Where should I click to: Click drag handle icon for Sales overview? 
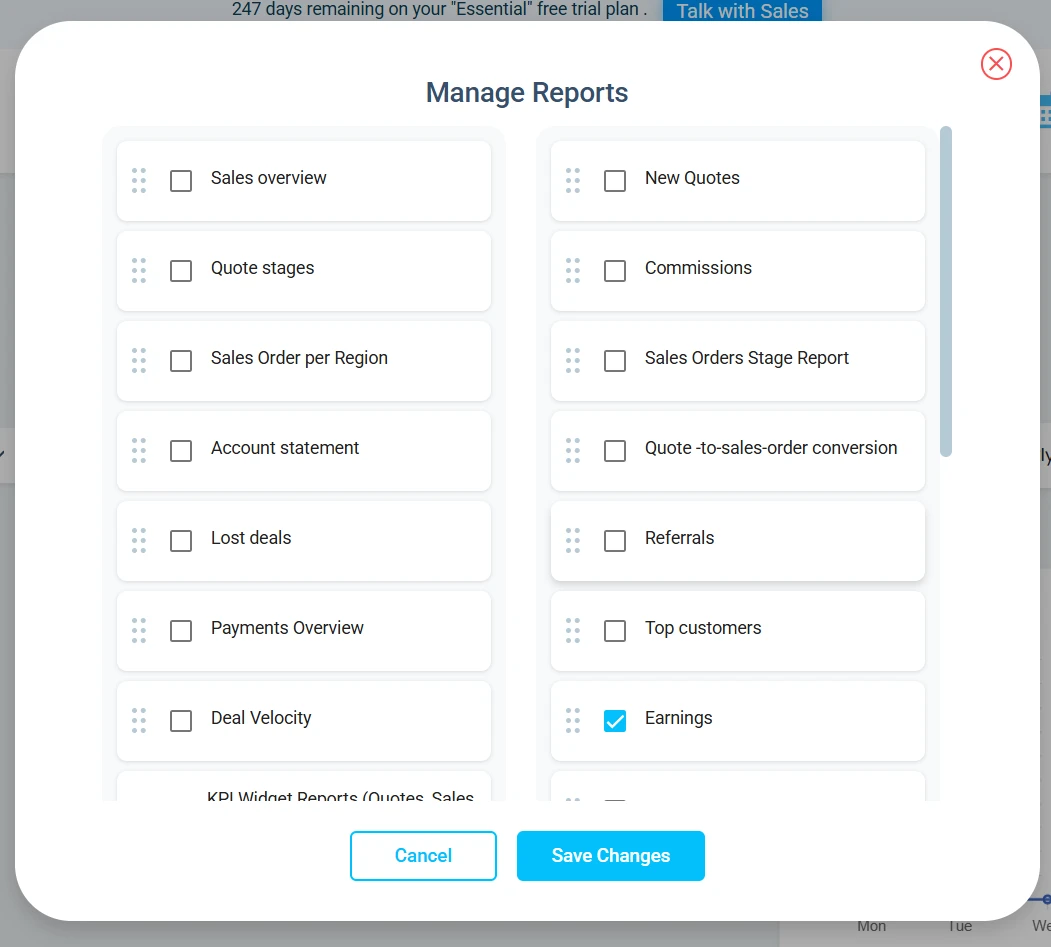click(139, 180)
